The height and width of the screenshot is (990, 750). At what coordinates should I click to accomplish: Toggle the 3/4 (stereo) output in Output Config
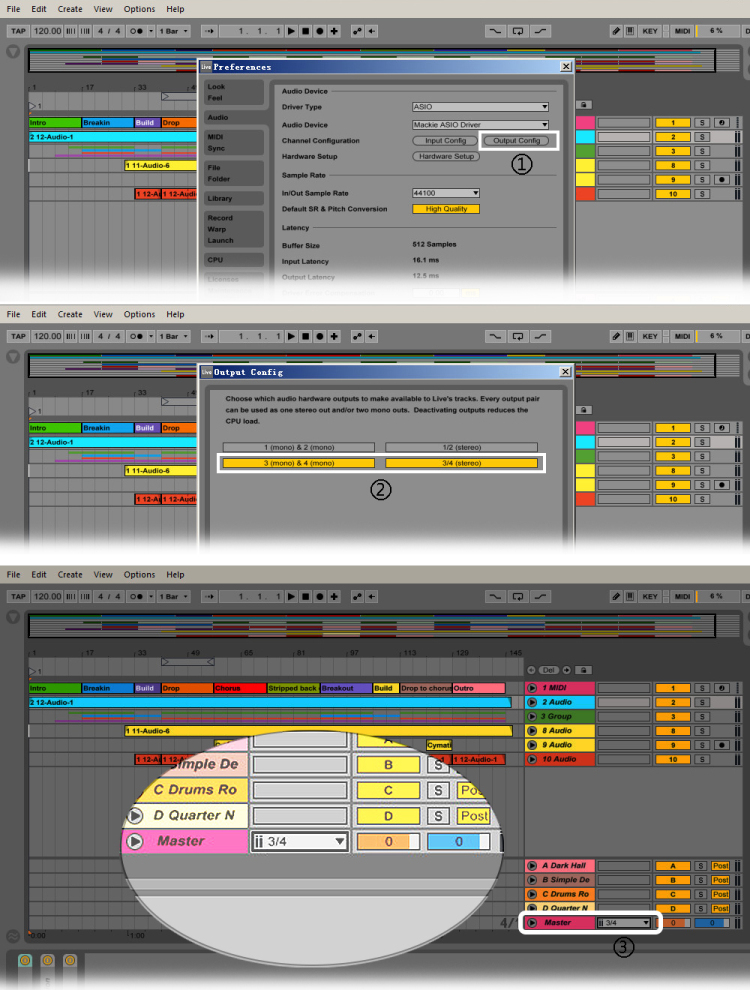click(x=461, y=463)
